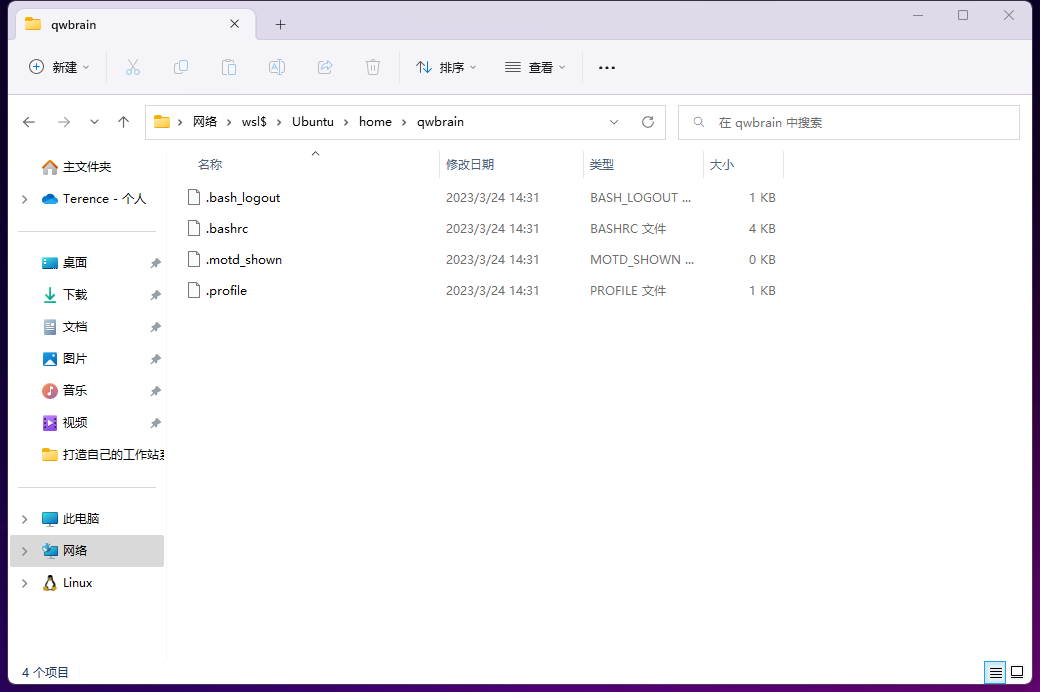Open the 排序 (Sort) dropdown
The height and width of the screenshot is (692, 1040).
click(446, 67)
